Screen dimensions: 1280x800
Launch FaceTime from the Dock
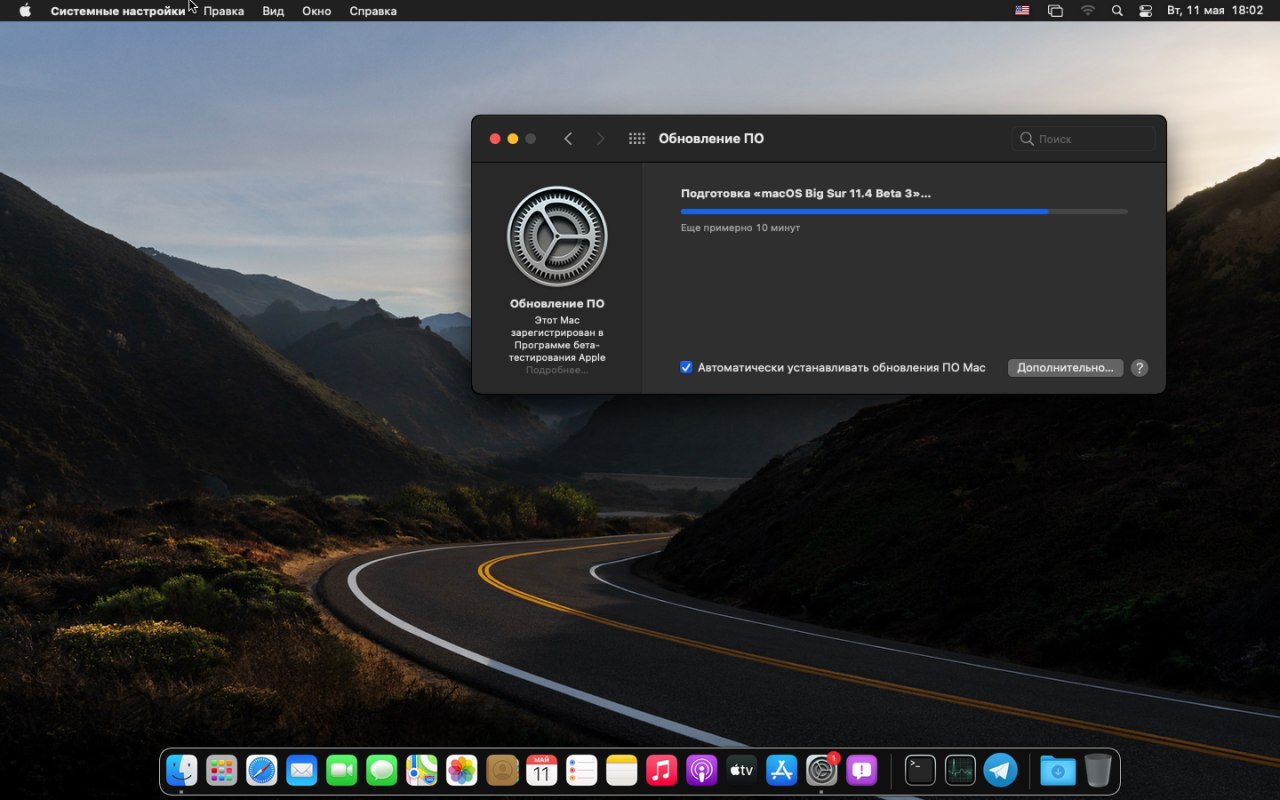[x=341, y=770]
